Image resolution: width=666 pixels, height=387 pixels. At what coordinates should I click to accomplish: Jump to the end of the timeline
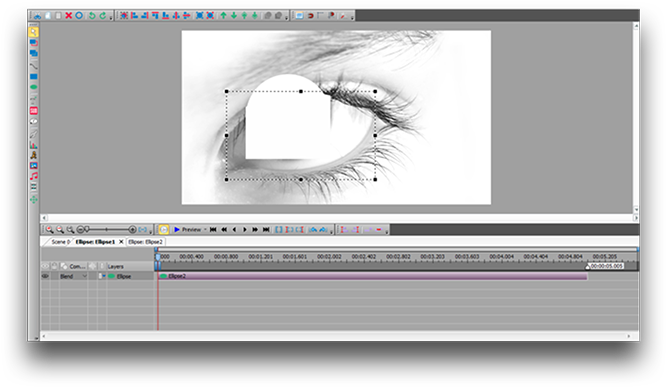click(266, 230)
